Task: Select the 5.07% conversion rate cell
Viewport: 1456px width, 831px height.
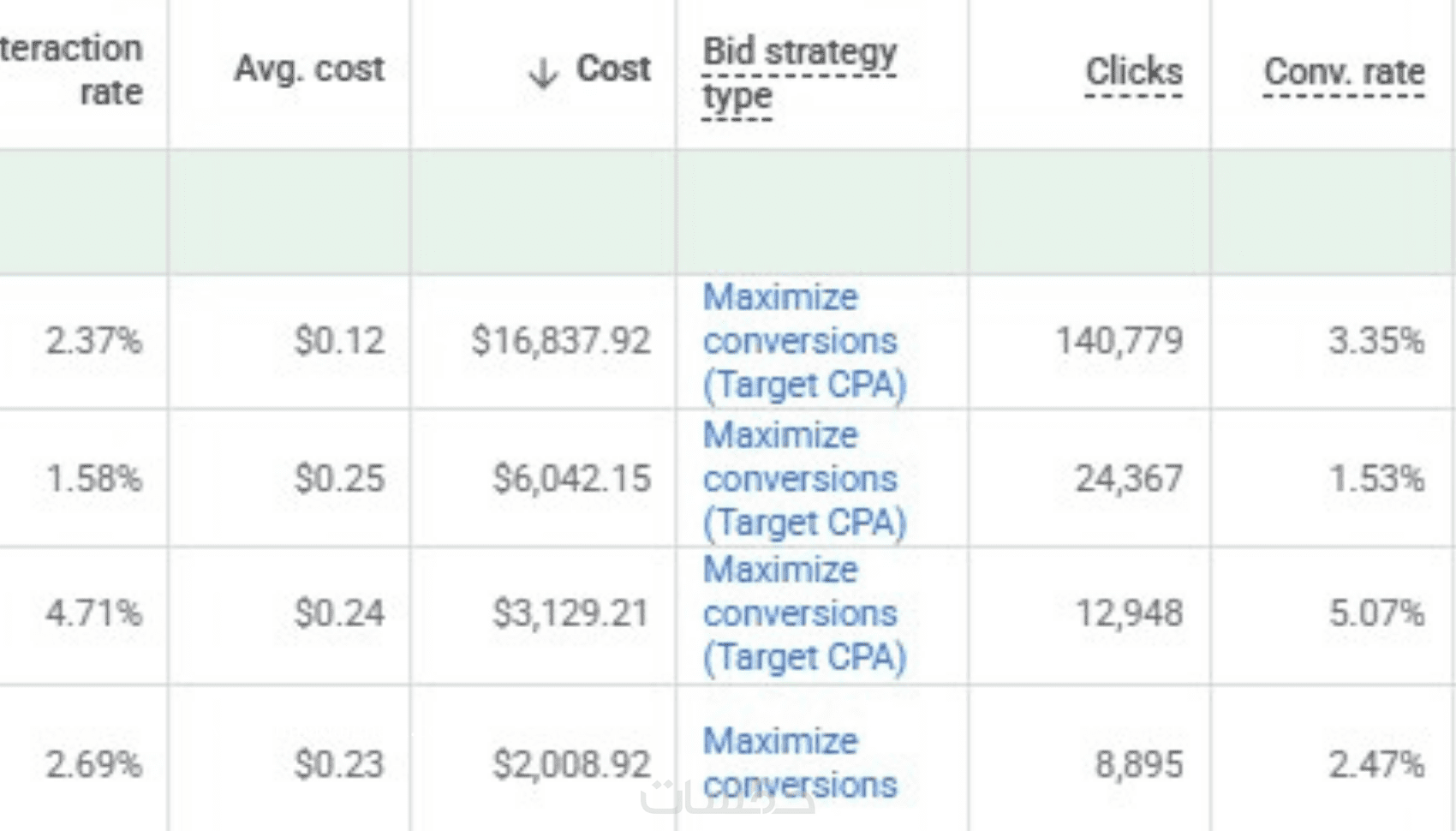Action: tap(1375, 613)
